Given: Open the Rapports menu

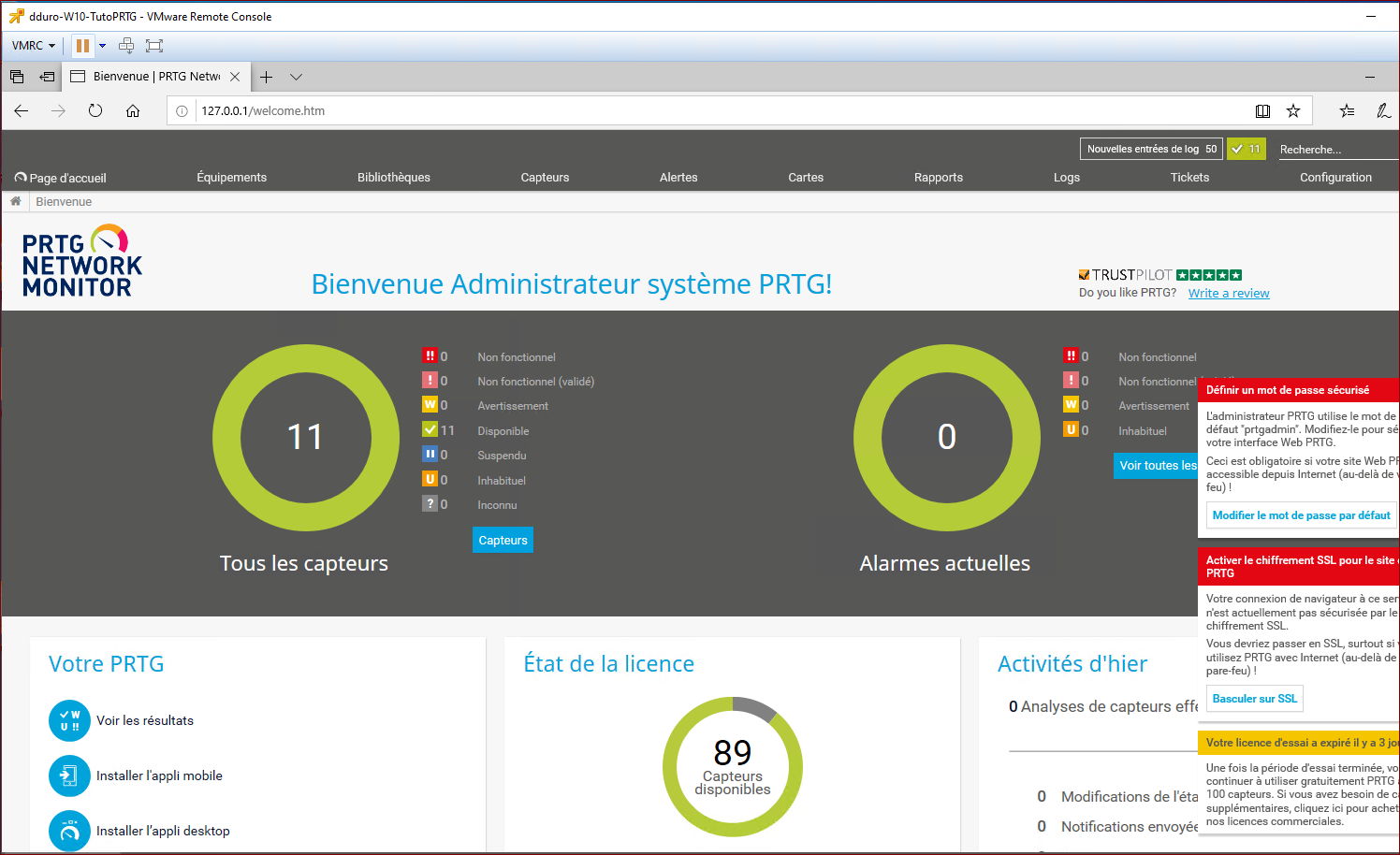Looking at the screenshot, I should click(939, 178).
